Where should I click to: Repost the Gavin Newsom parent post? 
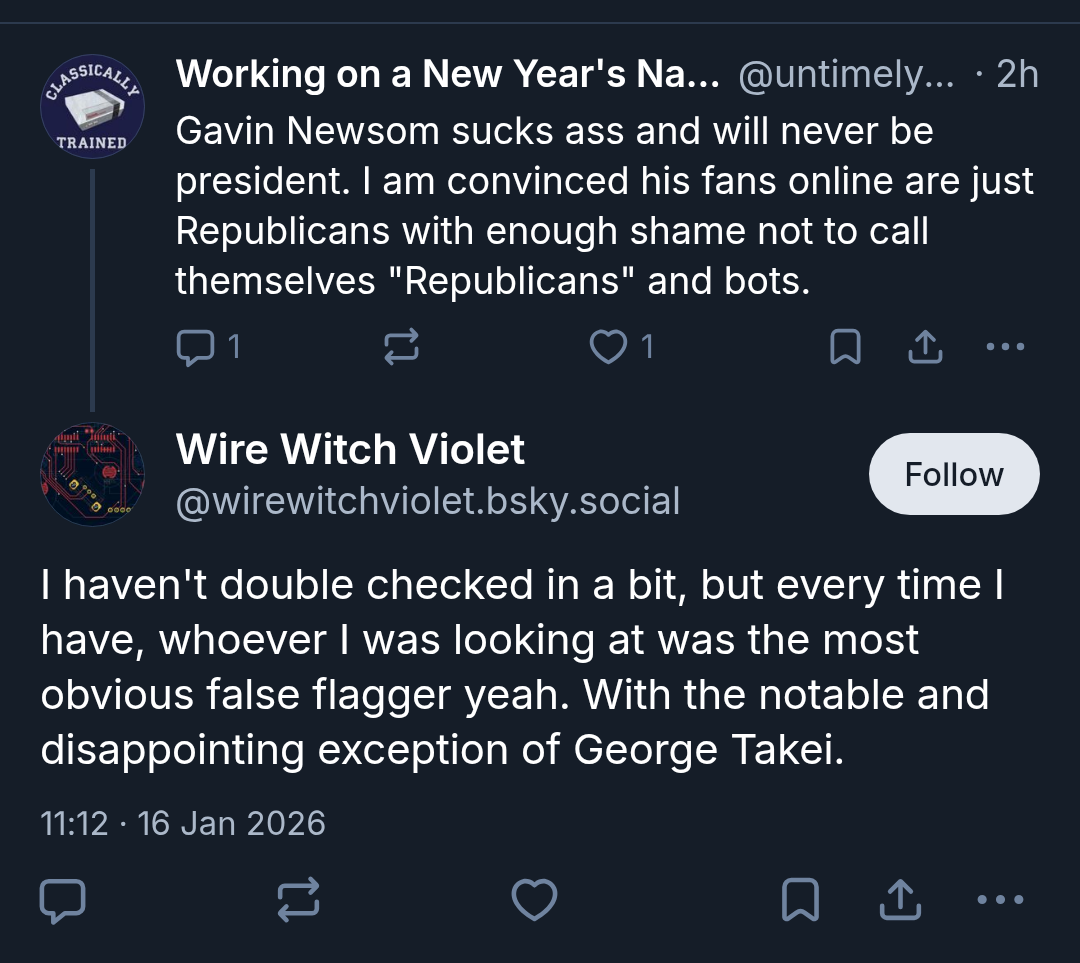coord(402,346)
